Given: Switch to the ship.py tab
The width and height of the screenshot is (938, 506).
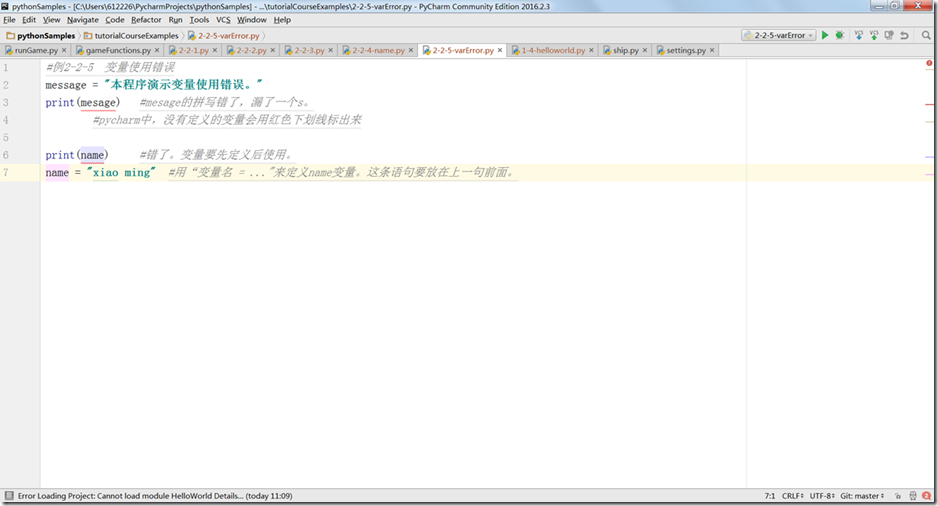Looking at the screenshot, I should pyautogui.click(x=626, y=50).
